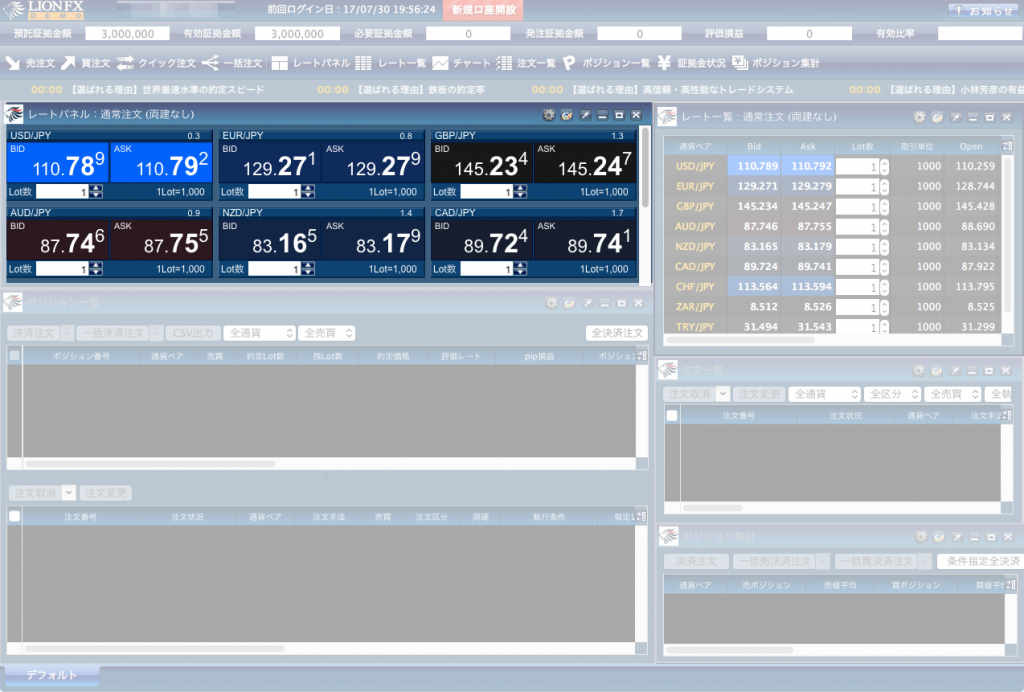The width and height of the screenshot is (1024, 692).
Task: Open ポジション集計 from the toolbar
Action: click(776, 63)
